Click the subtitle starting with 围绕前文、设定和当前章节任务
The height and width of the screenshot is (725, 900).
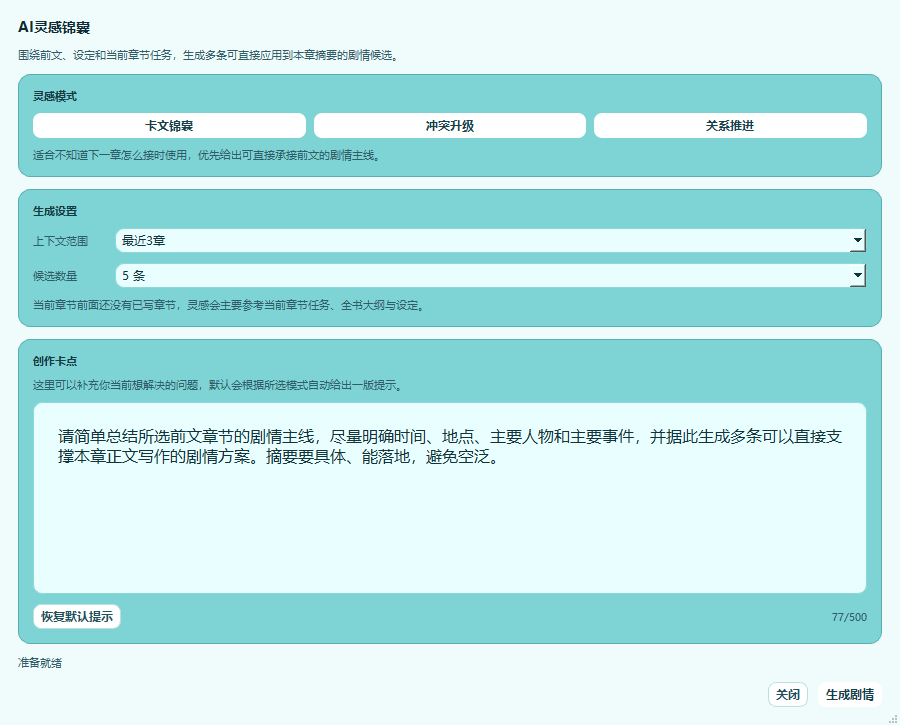208,55
